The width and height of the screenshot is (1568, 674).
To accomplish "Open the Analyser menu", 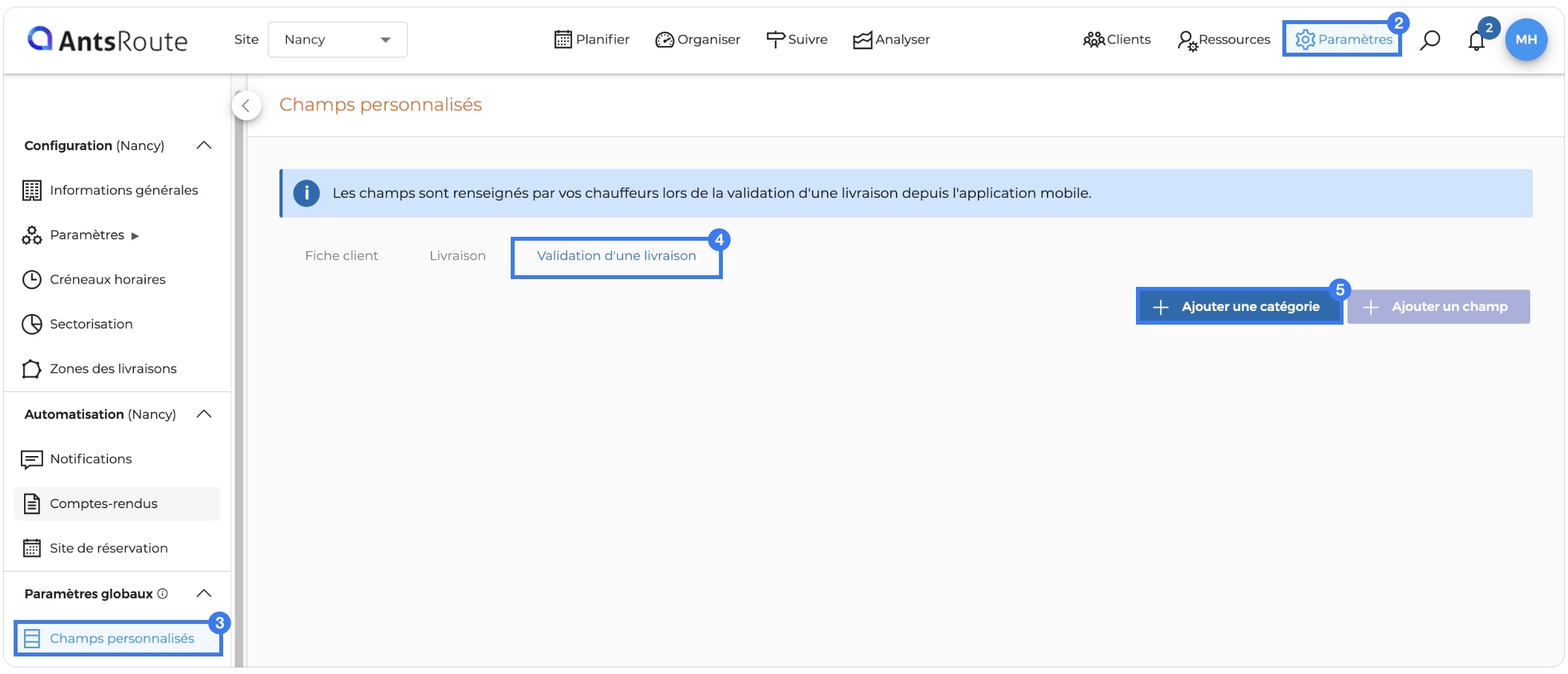I will (891, 40).
